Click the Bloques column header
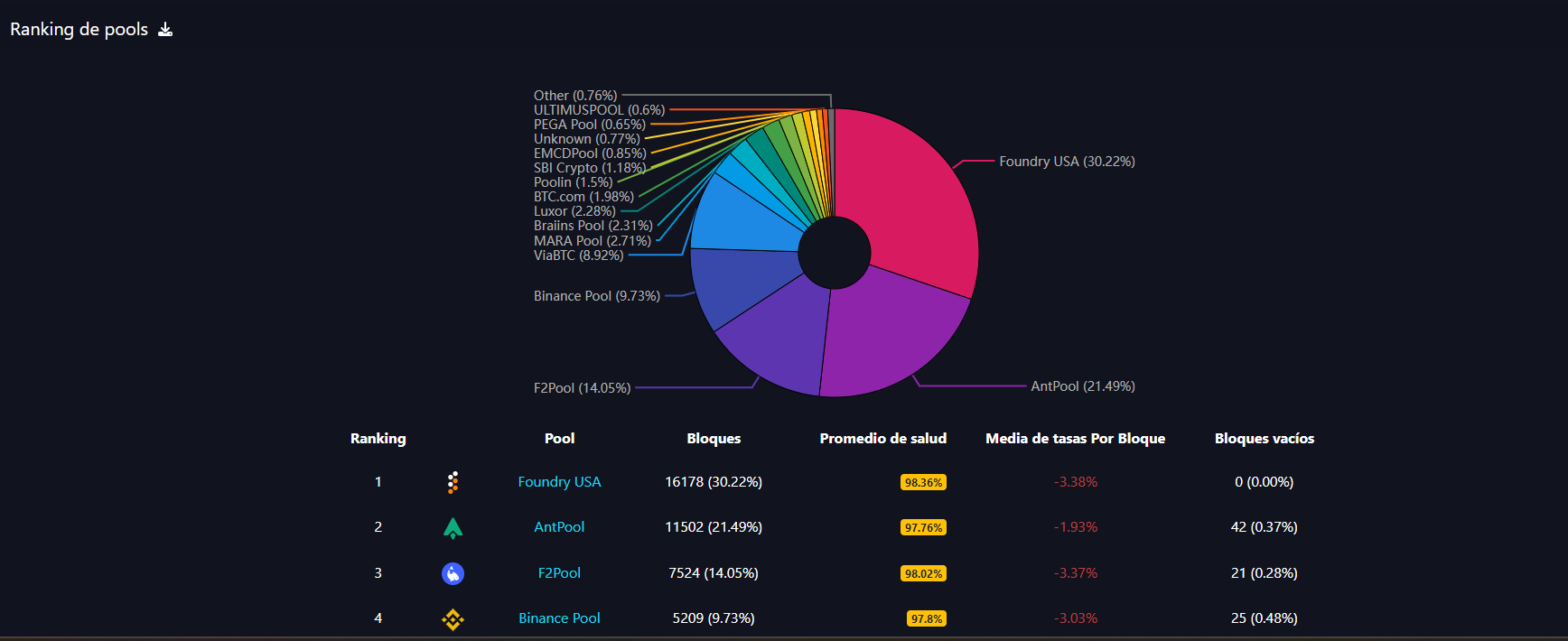The width and height of the screenshot is (1568, 641). click(x=714, y=439)
